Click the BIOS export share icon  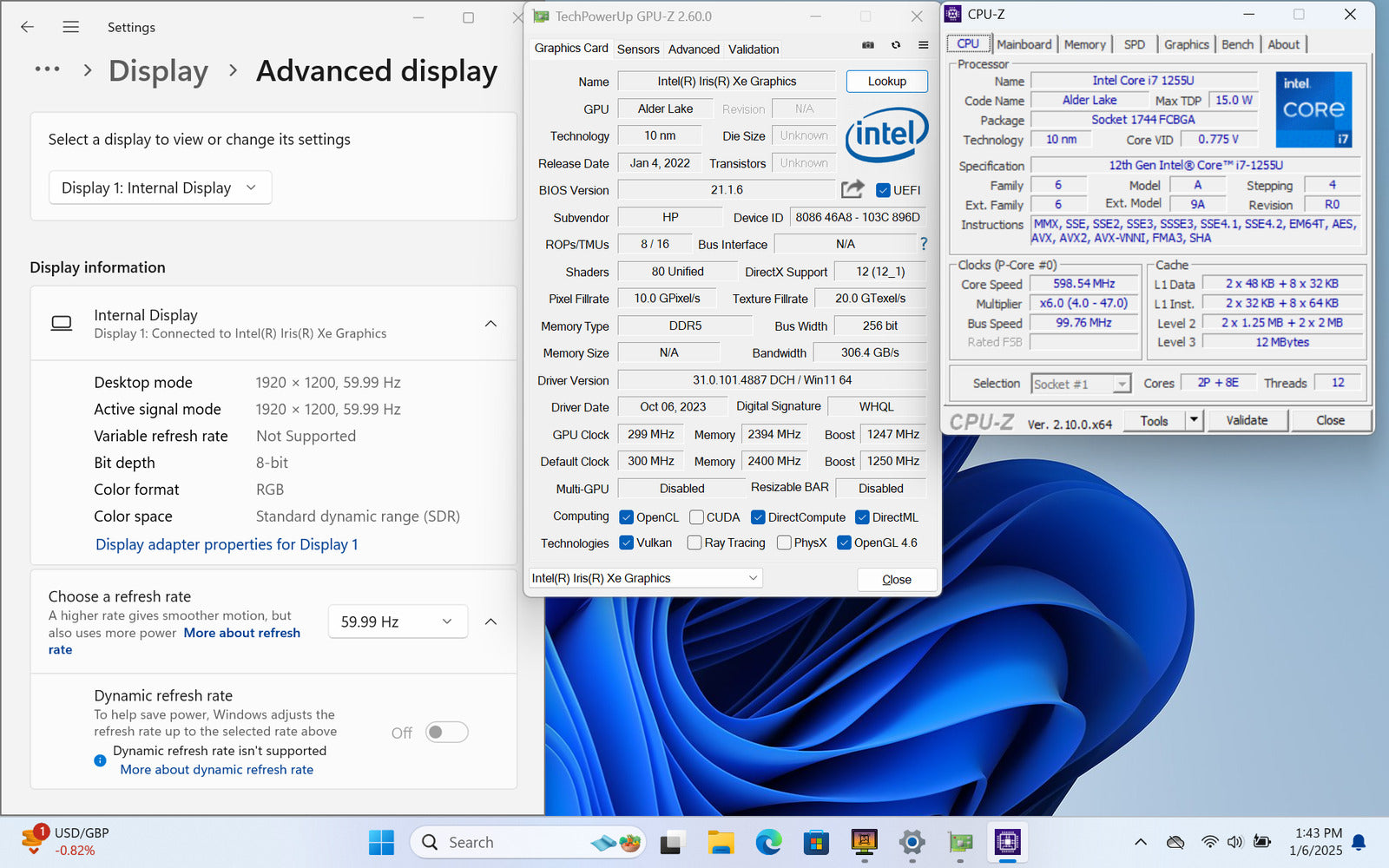[852, 189]
